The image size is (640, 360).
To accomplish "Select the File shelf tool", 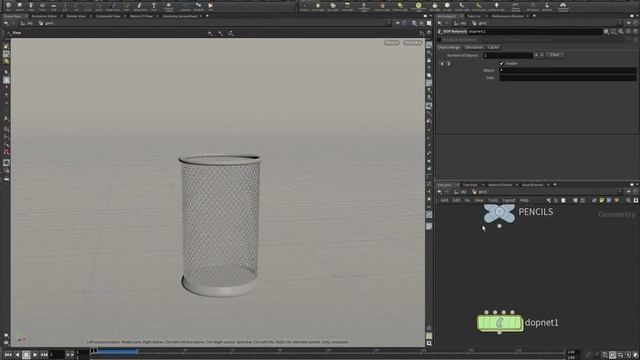I will coord(210,6).
